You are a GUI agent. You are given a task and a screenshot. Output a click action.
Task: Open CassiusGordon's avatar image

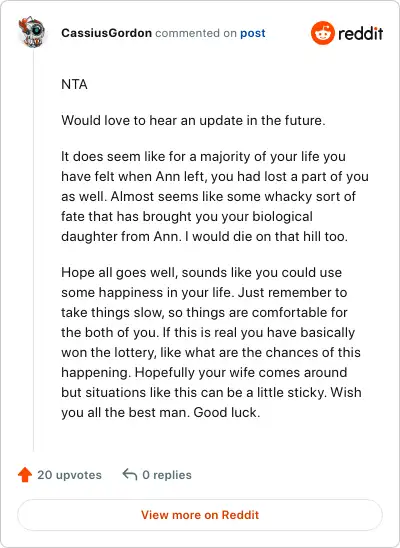click(x=32, y=32)
